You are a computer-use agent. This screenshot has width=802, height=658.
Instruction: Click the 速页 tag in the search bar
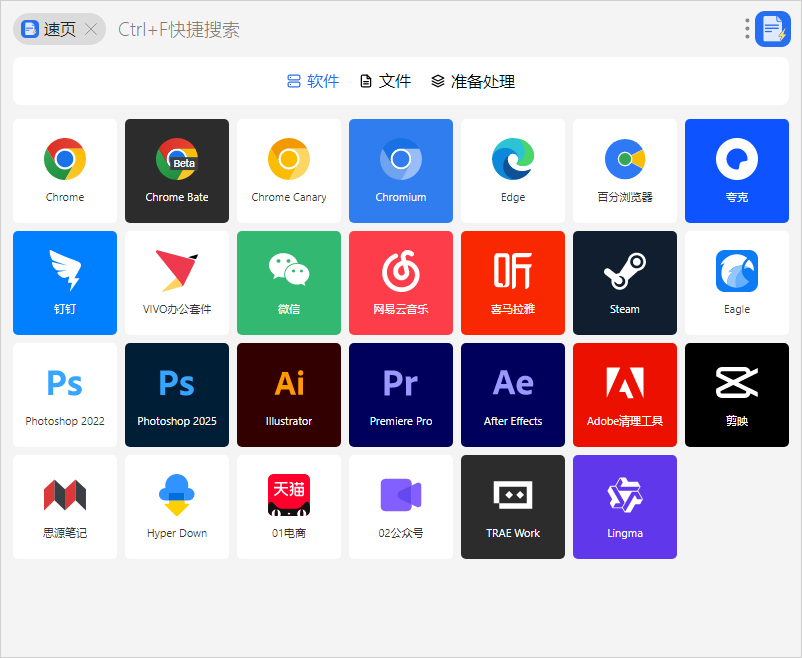coord(59,29)
